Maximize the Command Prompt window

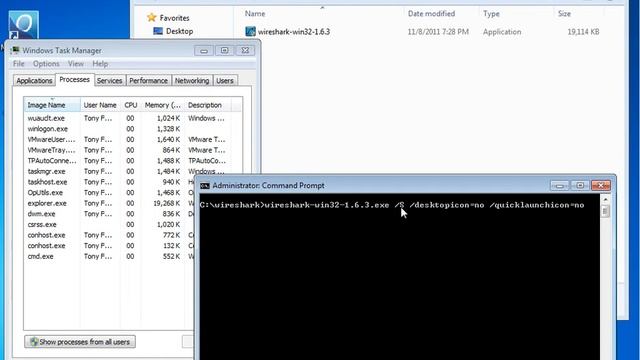point(580,186)
